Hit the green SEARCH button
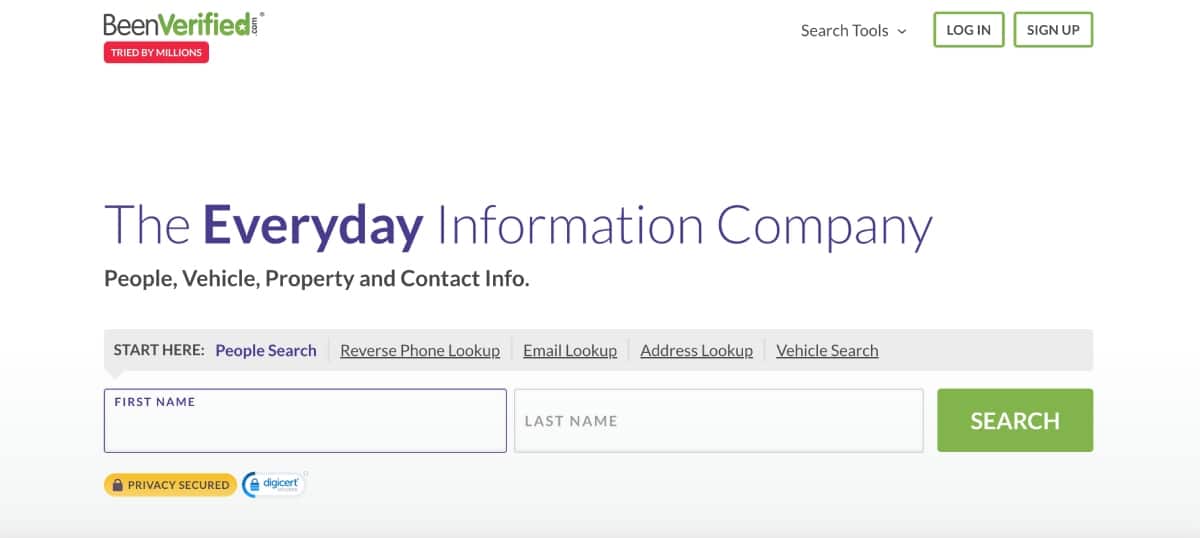 [x=1015, y=421]
